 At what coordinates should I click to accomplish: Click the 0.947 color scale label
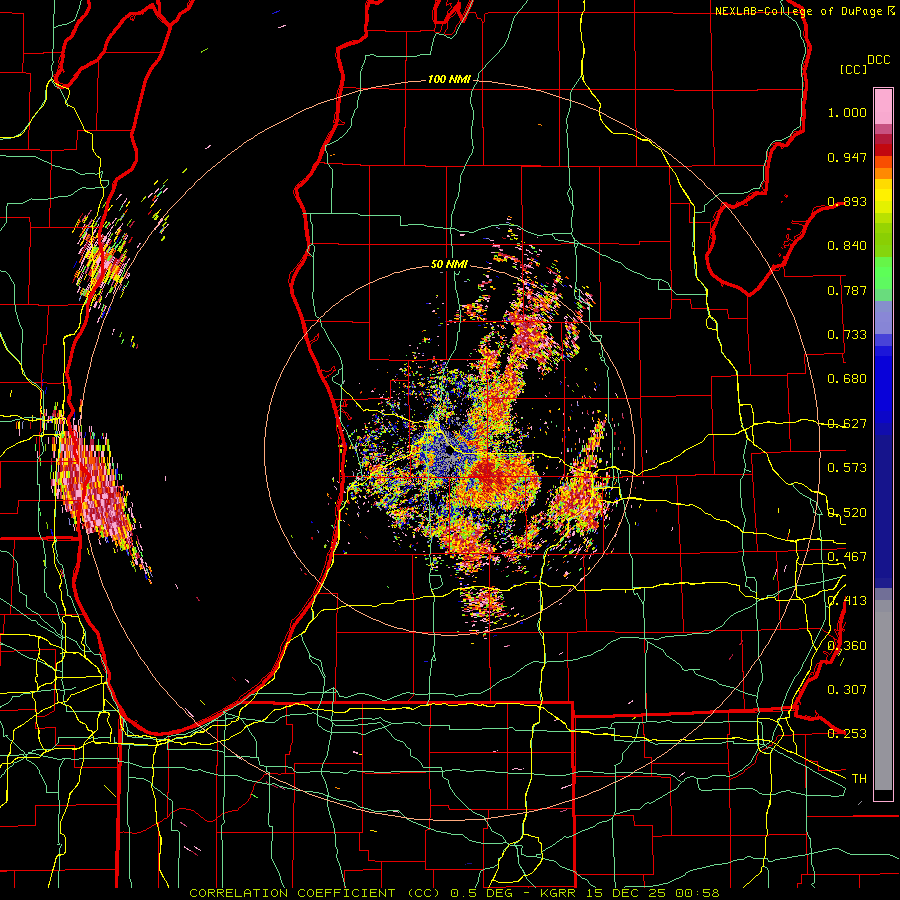pos(847,157)
